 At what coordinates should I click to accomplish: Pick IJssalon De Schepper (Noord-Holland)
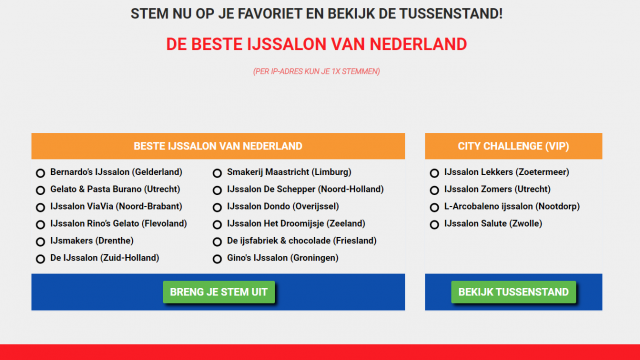[217, 190]
